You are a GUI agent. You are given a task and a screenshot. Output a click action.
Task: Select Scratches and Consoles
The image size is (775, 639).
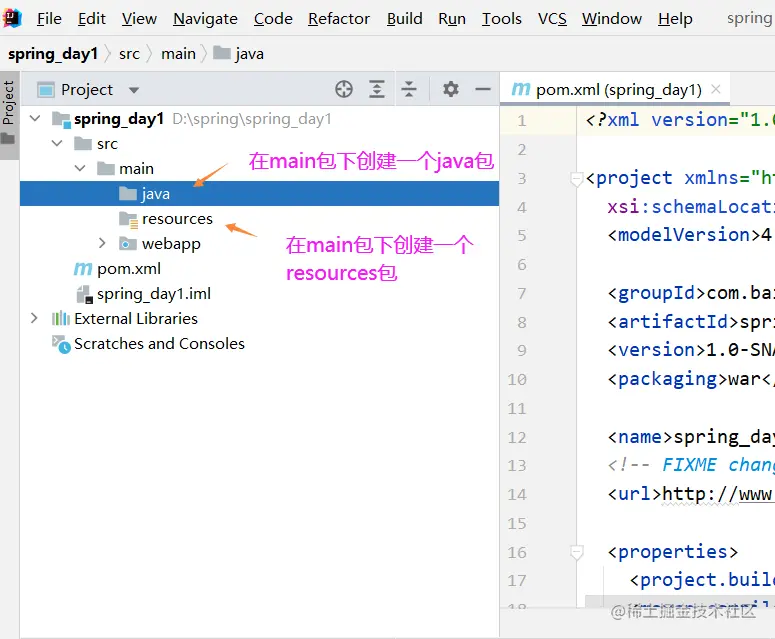point(159,343)
